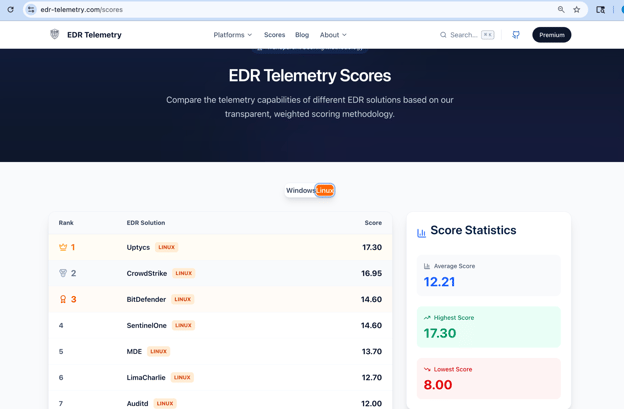Expand the About dropdown menu
The width and height of the screenshot is (624, 409).
(x=333, y=35)
